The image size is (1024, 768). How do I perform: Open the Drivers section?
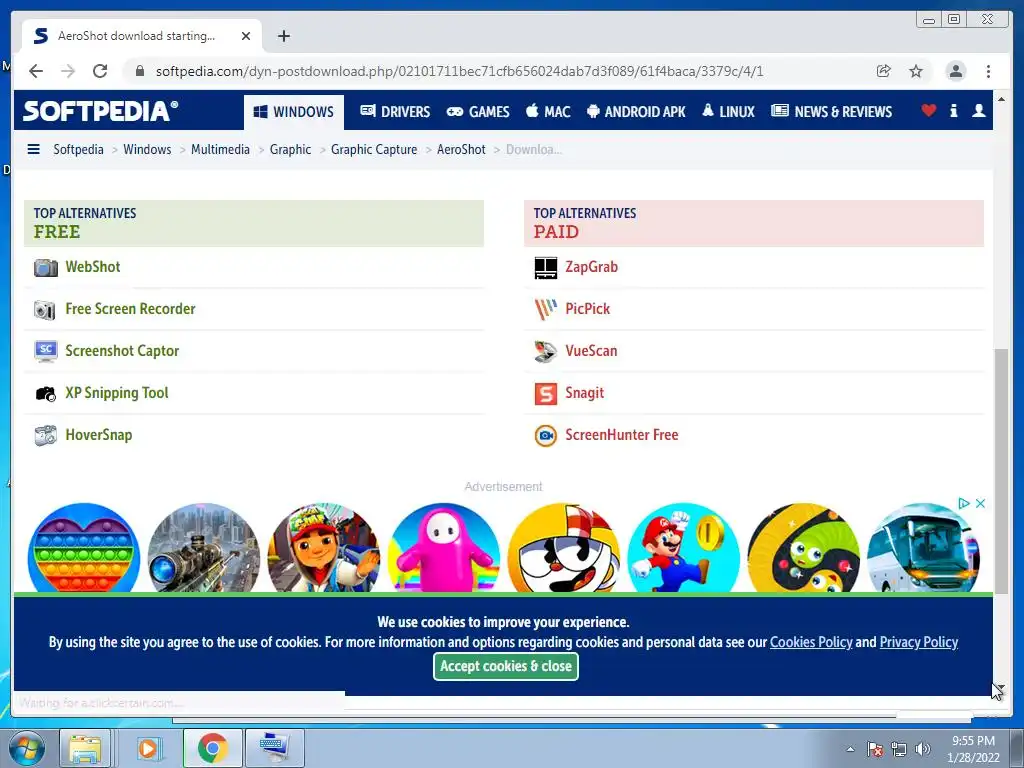[395, 112]
